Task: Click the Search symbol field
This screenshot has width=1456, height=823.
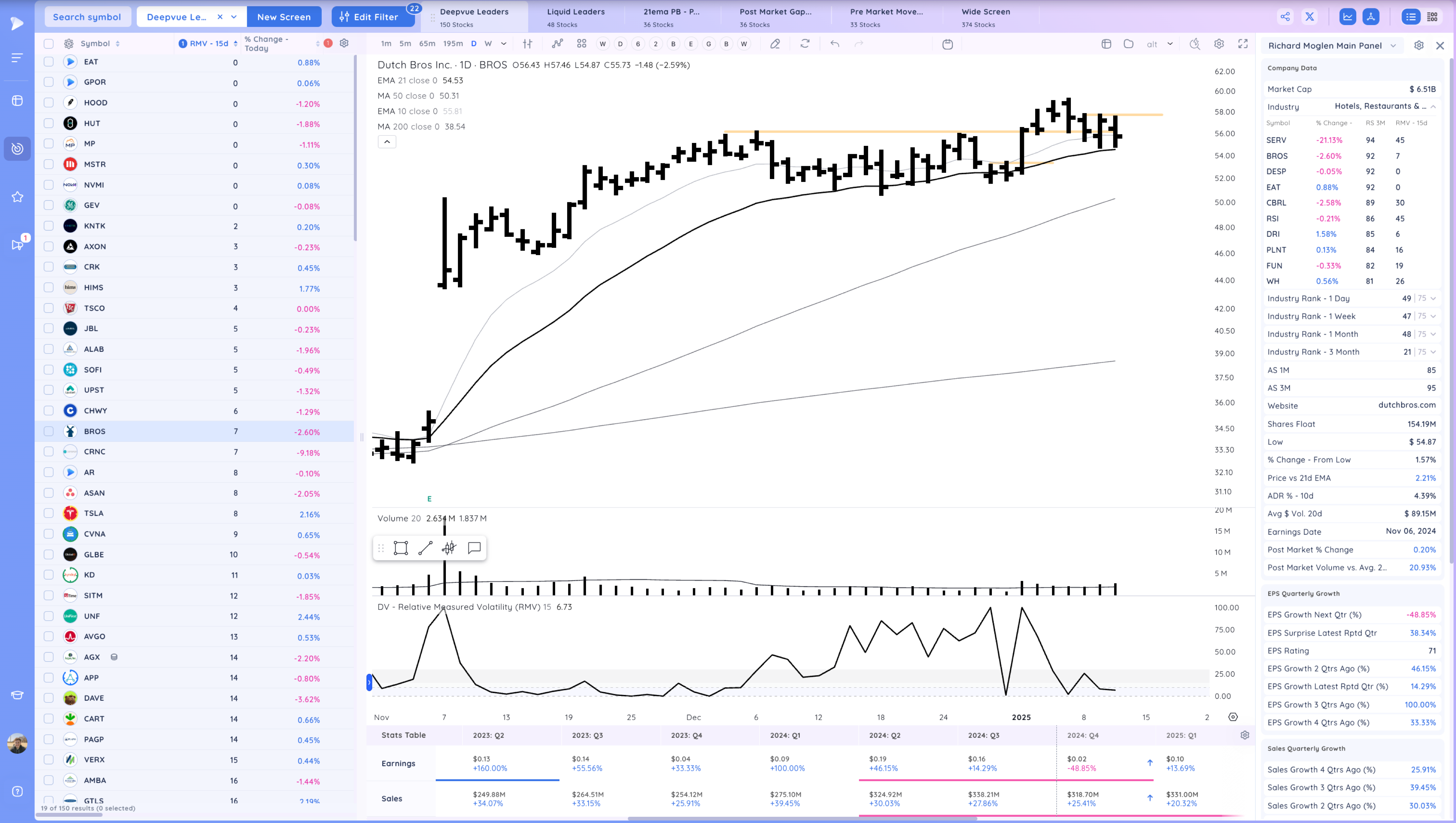Action: click(x=87, y=17)
